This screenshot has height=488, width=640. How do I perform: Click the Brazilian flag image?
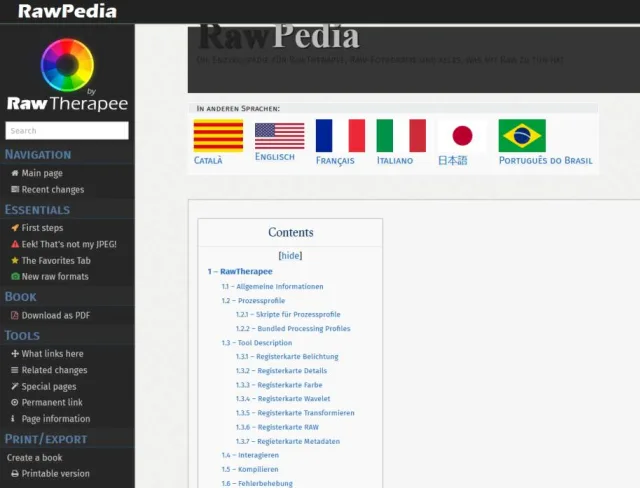click(522, 135)
